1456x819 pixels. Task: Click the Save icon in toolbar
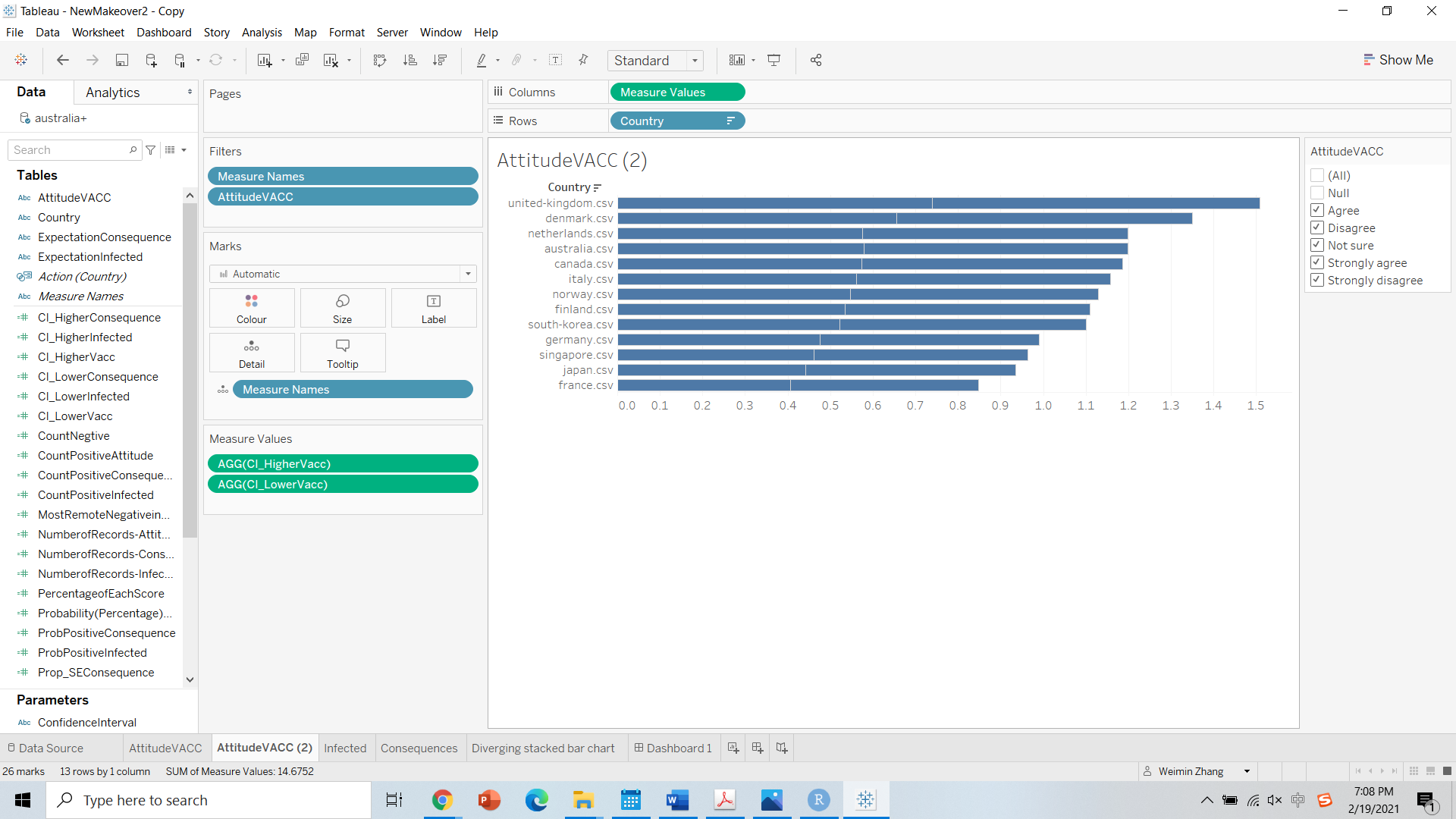tap(121, 60)
